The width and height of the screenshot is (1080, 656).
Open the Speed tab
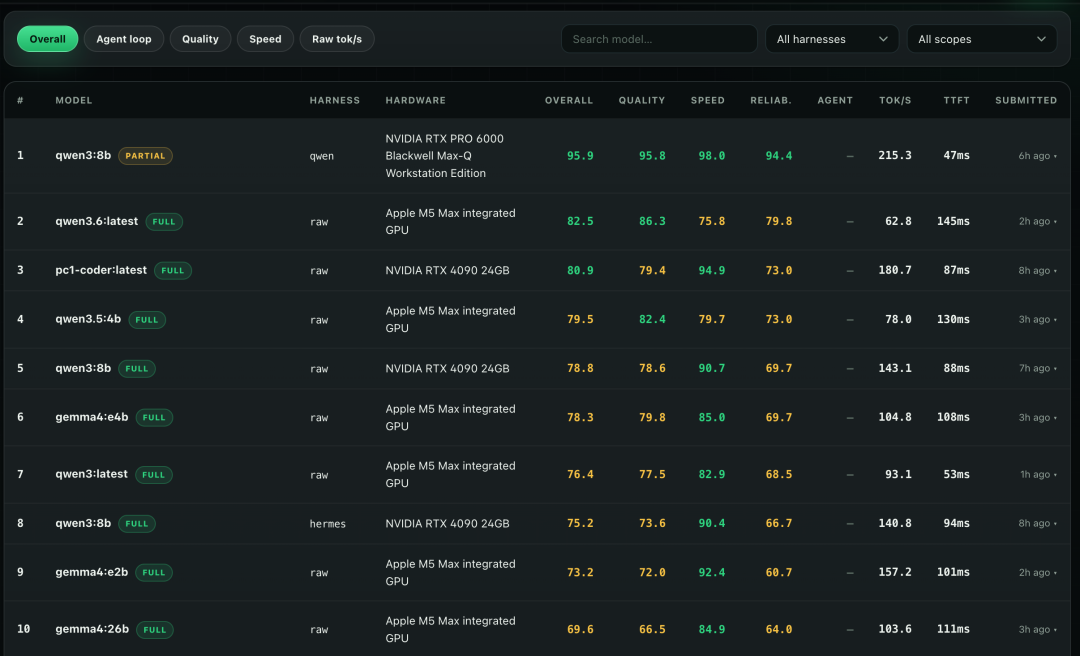pyautogui.click(x=265, y=39)
